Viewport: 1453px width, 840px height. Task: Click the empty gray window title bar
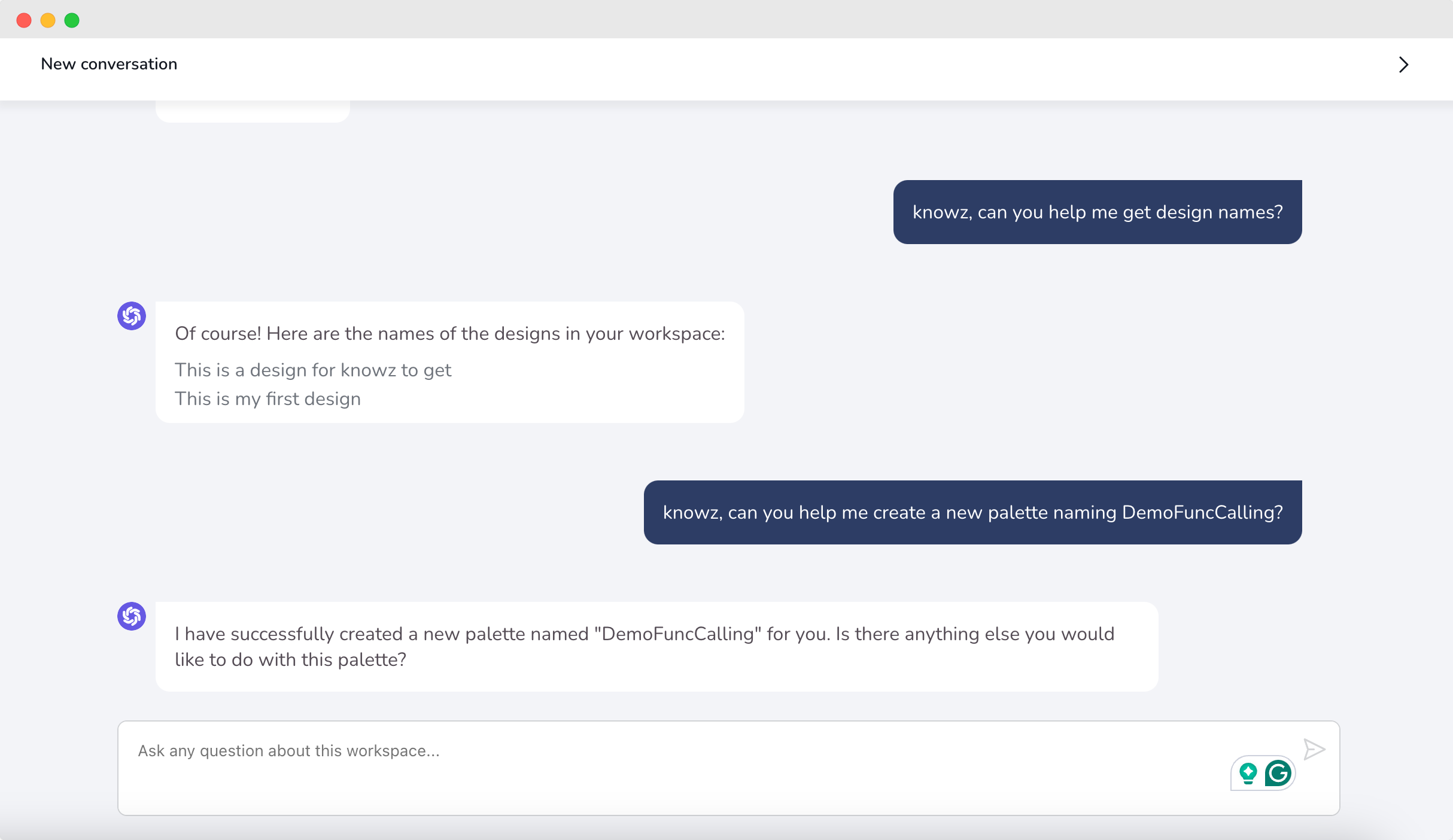pos(718,19)
